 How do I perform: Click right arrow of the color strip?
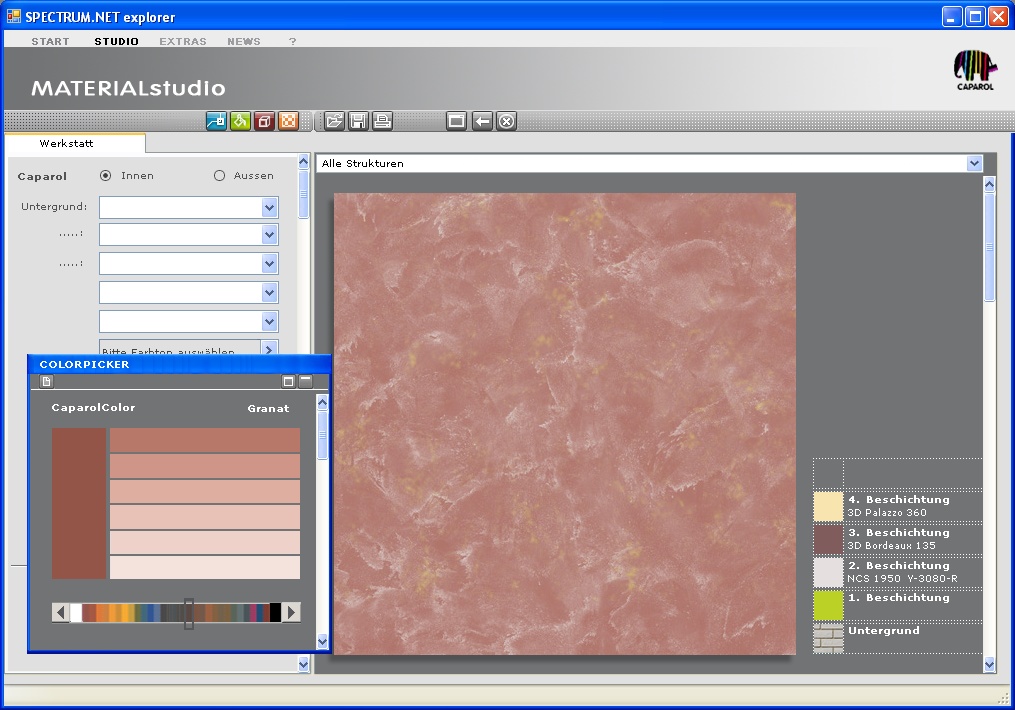tap(291, 612)
